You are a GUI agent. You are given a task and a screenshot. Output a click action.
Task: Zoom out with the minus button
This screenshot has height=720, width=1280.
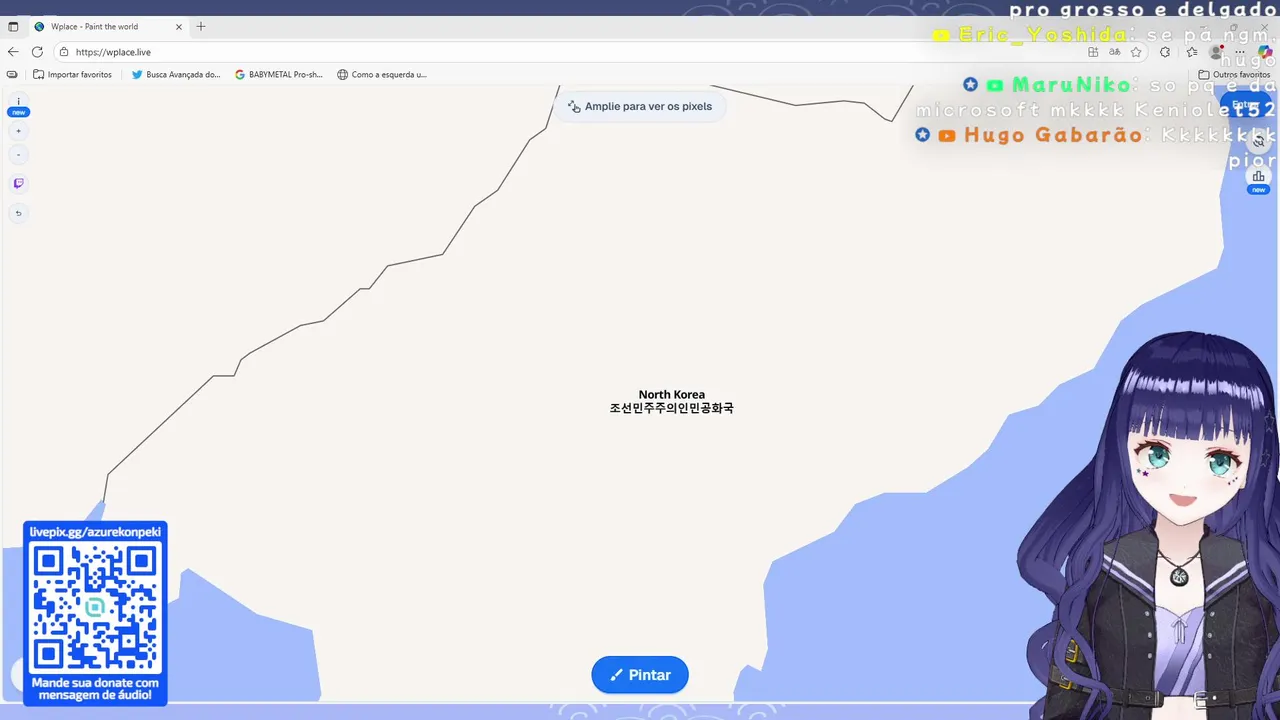click(x=18, y=155)
